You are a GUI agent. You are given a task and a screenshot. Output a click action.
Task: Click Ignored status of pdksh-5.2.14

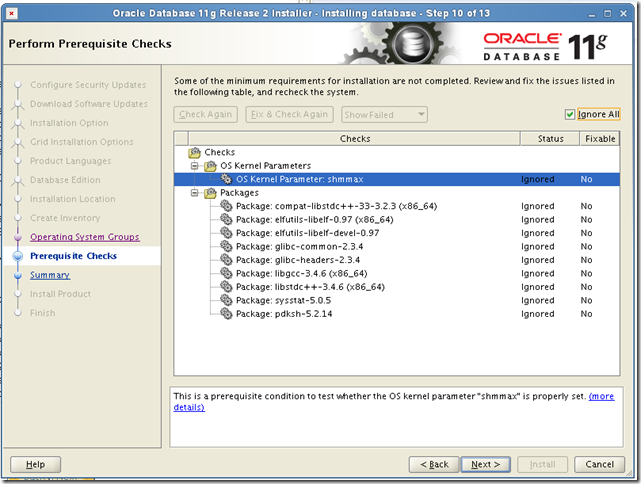[538, 314]
